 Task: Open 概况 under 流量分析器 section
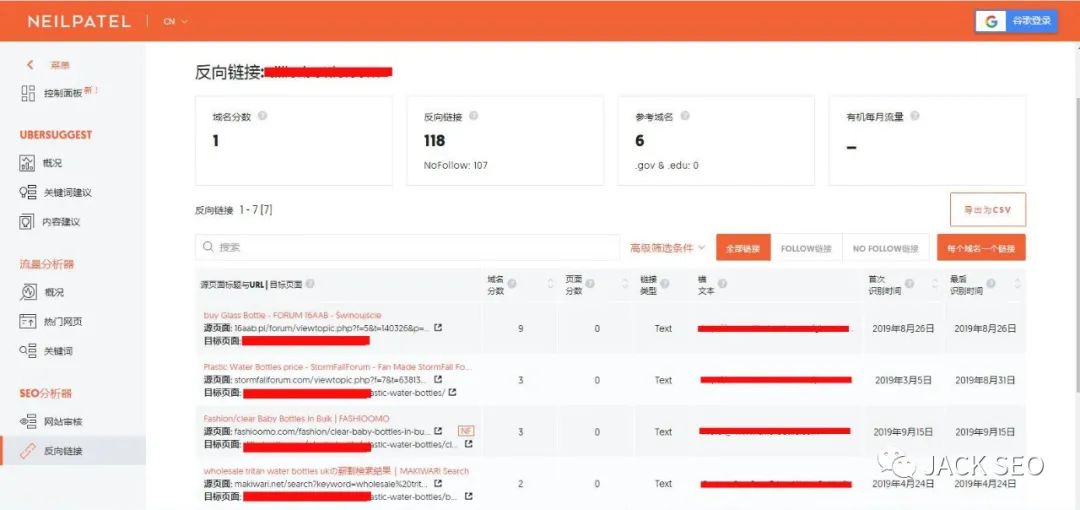(x=41, y=292)
